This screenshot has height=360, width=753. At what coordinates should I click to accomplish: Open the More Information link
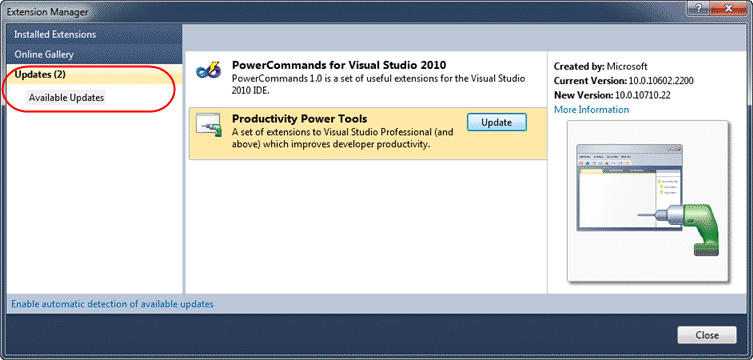click(591, 110)
